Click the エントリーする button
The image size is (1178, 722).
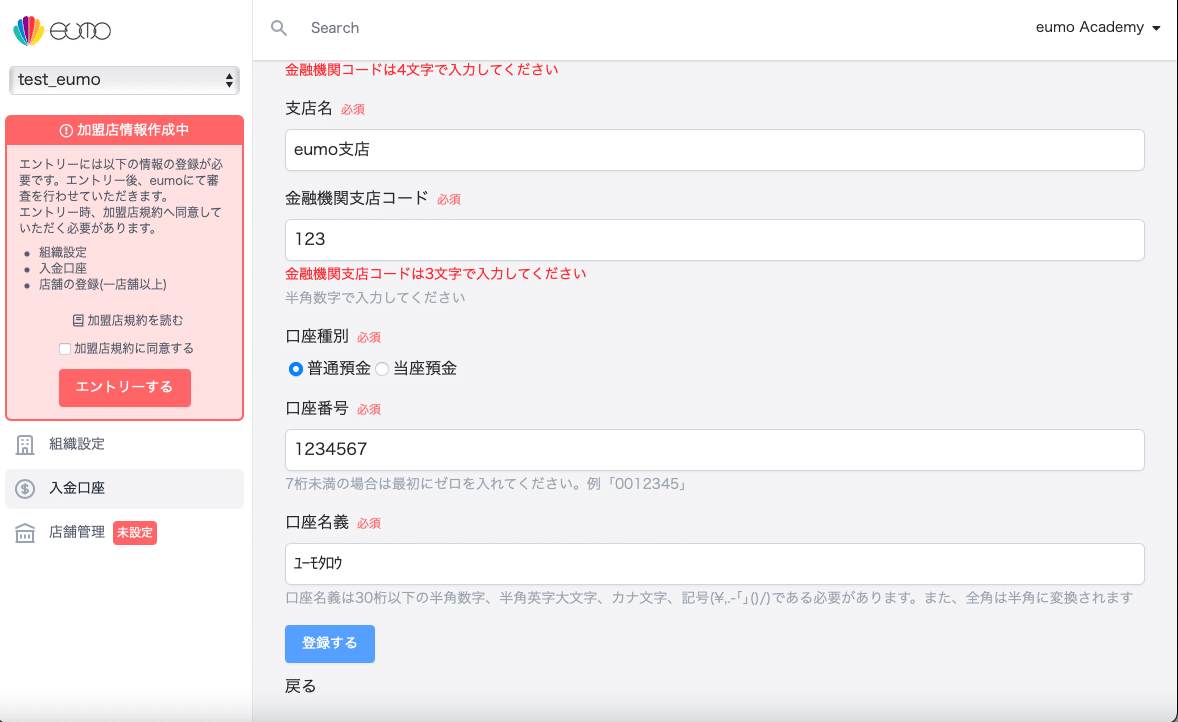(x=125, y=388)
